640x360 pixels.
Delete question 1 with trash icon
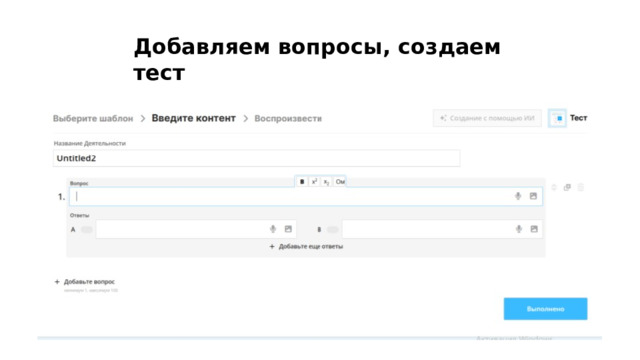click(580, 187)
